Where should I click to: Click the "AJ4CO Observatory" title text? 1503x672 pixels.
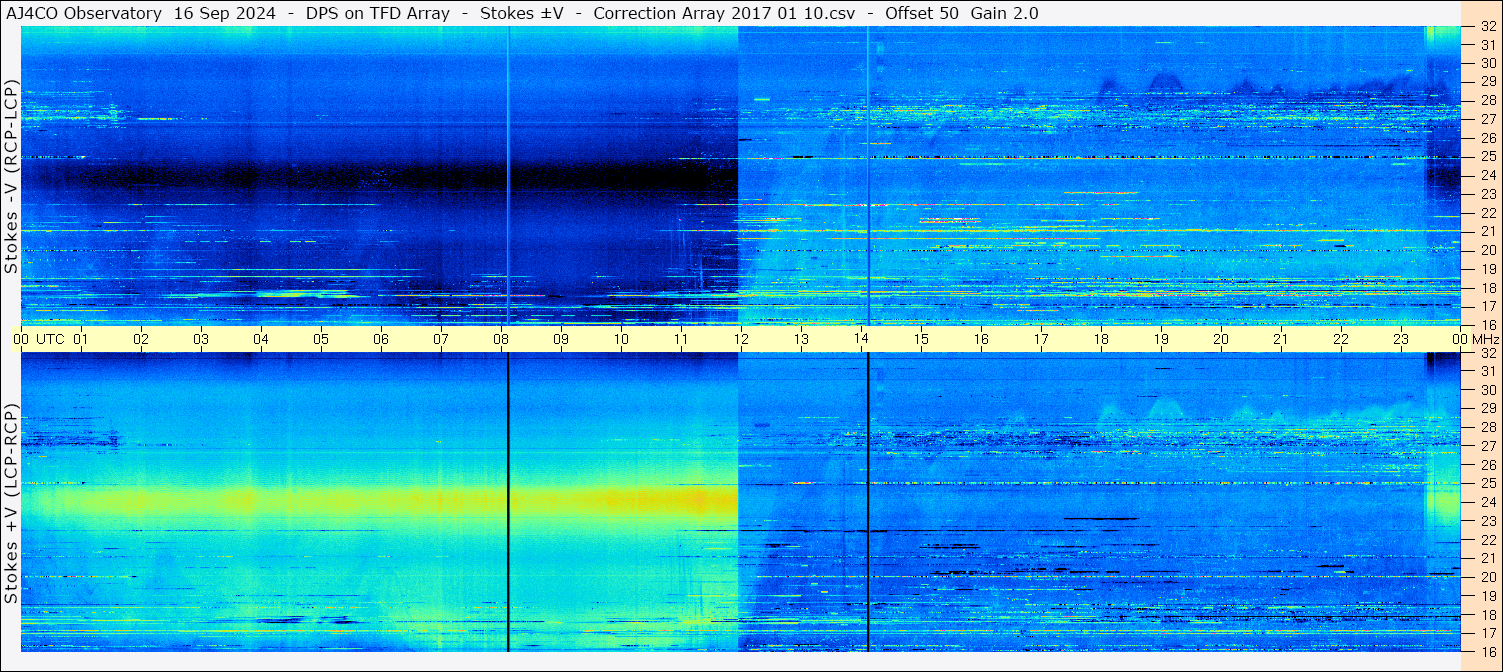coord(84,13)
